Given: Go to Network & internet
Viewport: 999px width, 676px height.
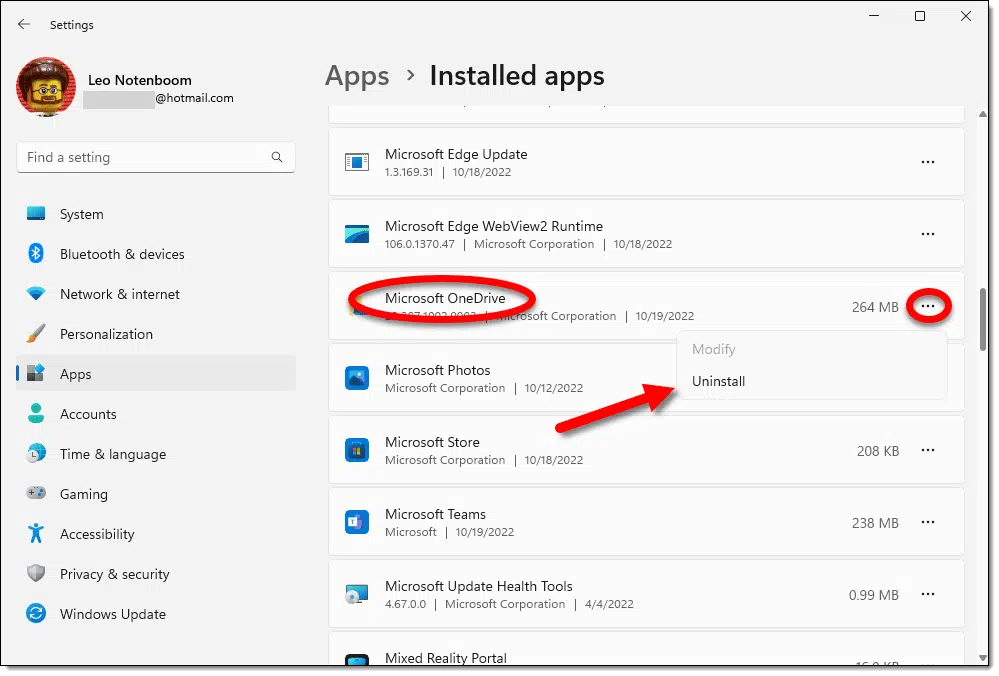Looking at the screenshot, I should click(x=156, y=295).
